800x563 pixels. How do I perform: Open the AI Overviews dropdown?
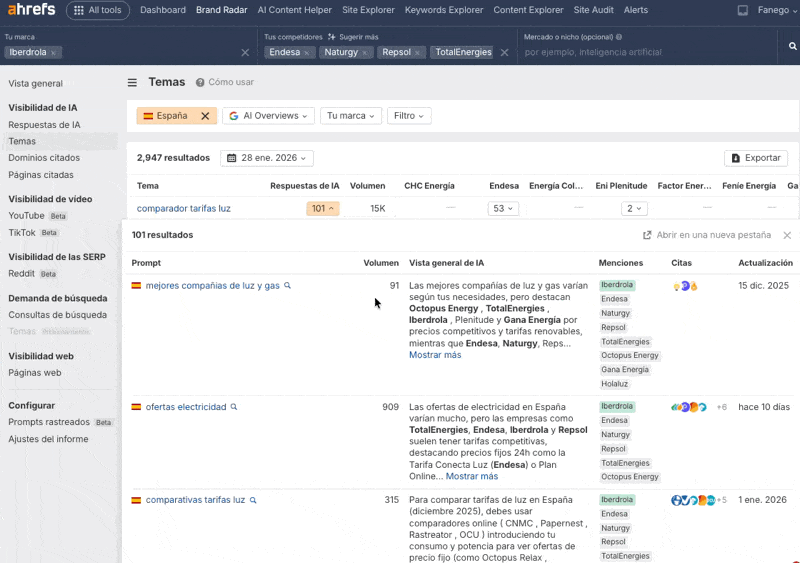pos(268,116)
